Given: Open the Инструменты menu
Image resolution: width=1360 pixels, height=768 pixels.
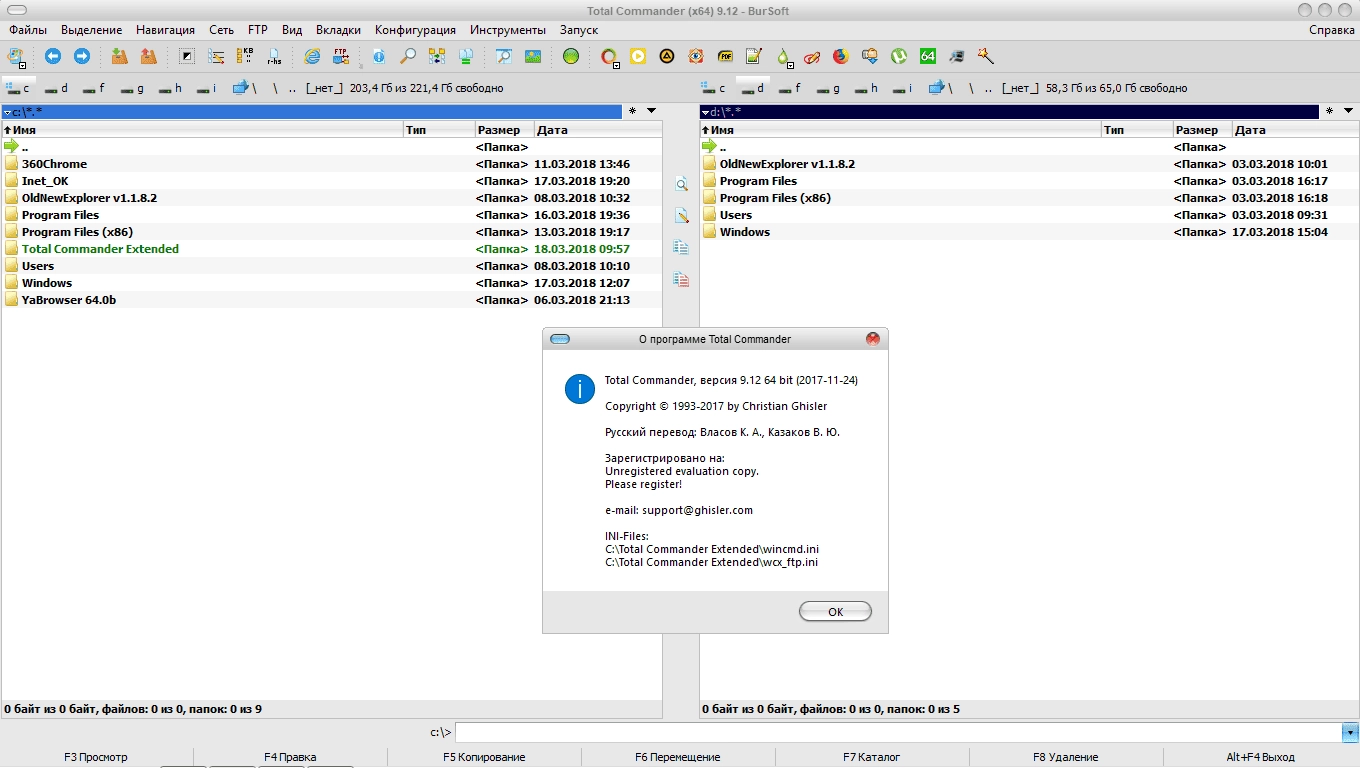Looking at the screenshot, I should [x=508, y=30].
